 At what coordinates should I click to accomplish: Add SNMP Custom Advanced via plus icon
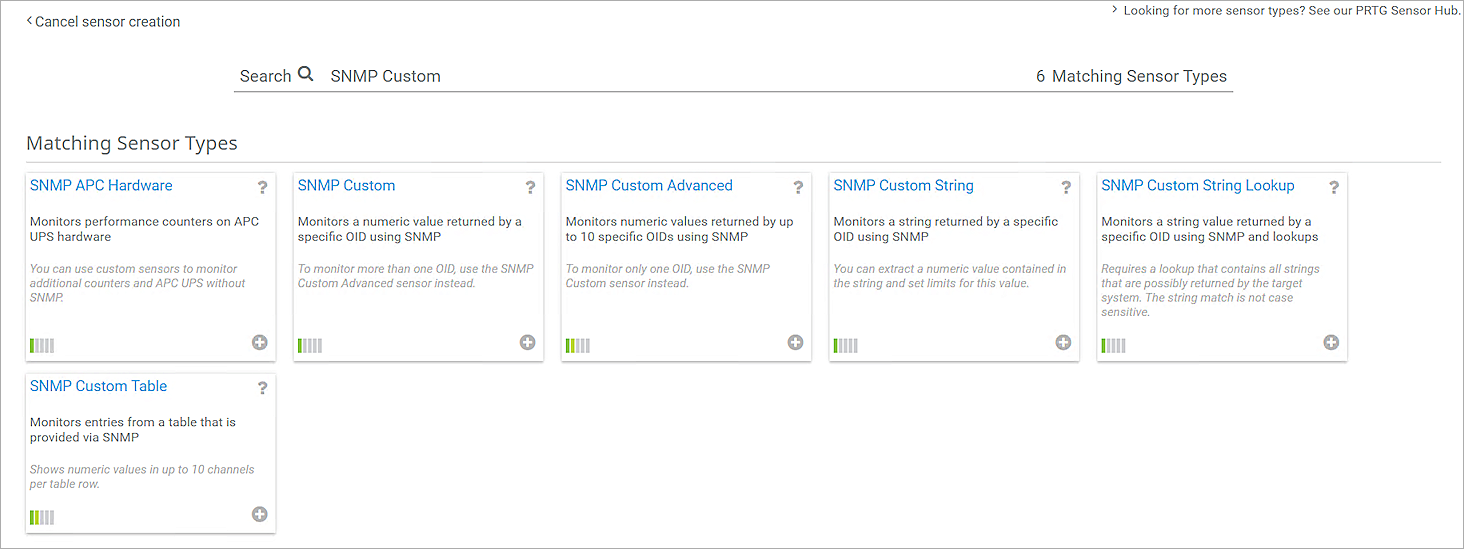[x=795, y=343]
